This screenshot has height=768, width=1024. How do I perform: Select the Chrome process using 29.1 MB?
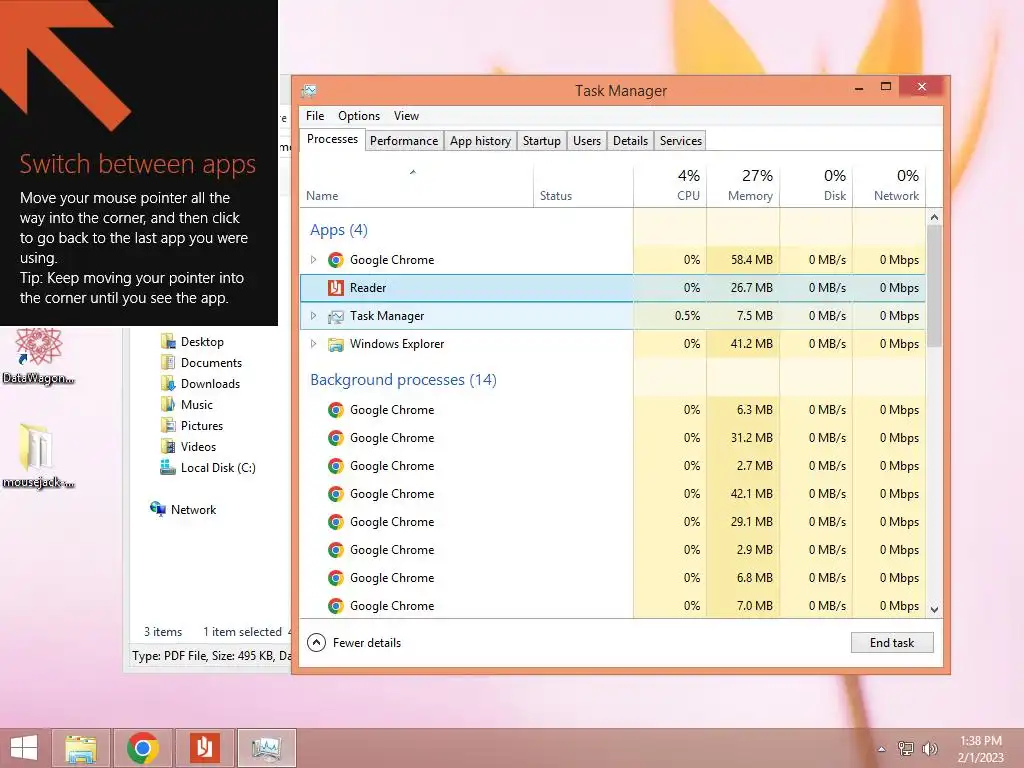tap(613, 522)
